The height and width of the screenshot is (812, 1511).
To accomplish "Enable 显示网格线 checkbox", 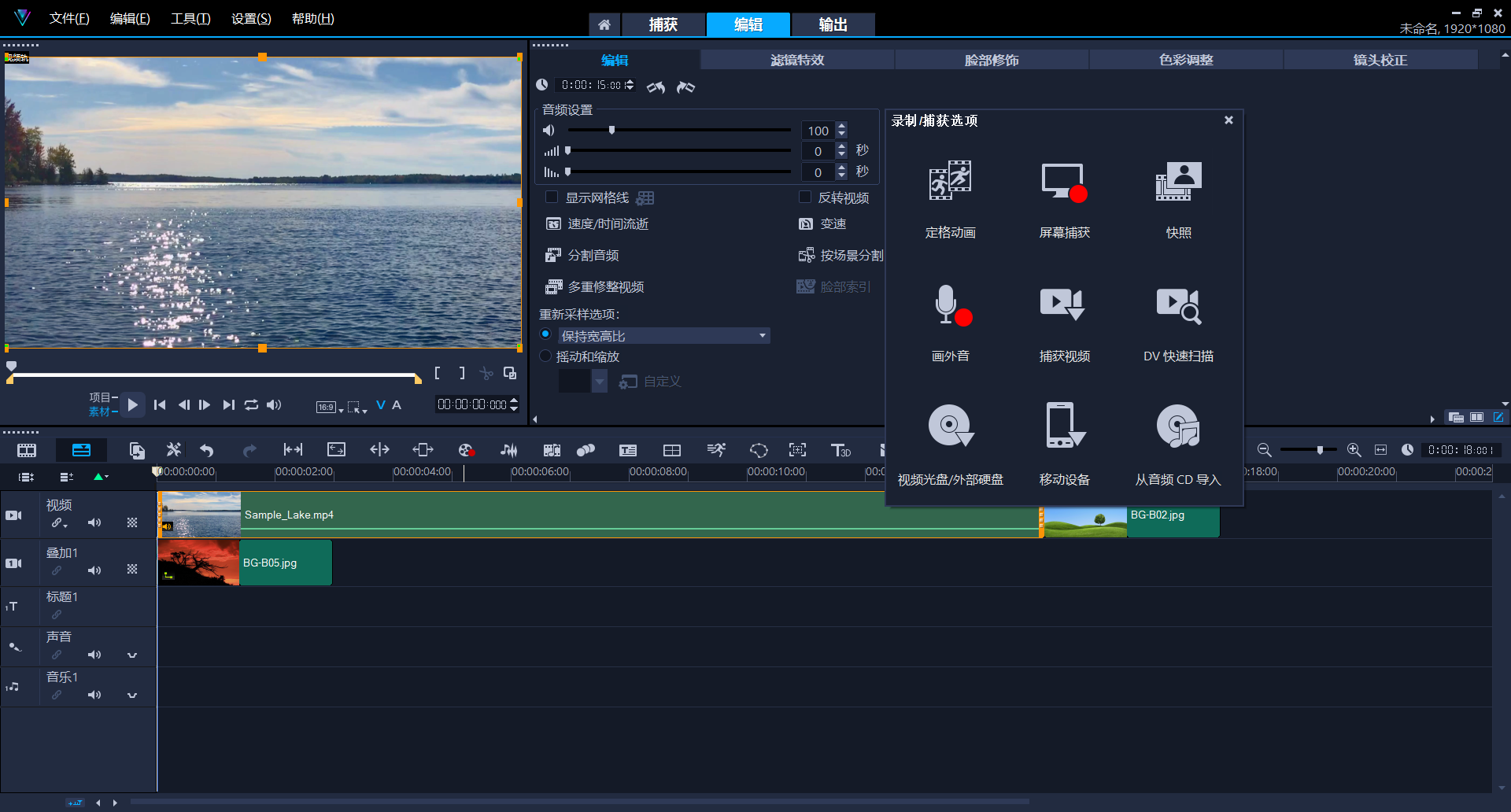I will tap(552, 197).
